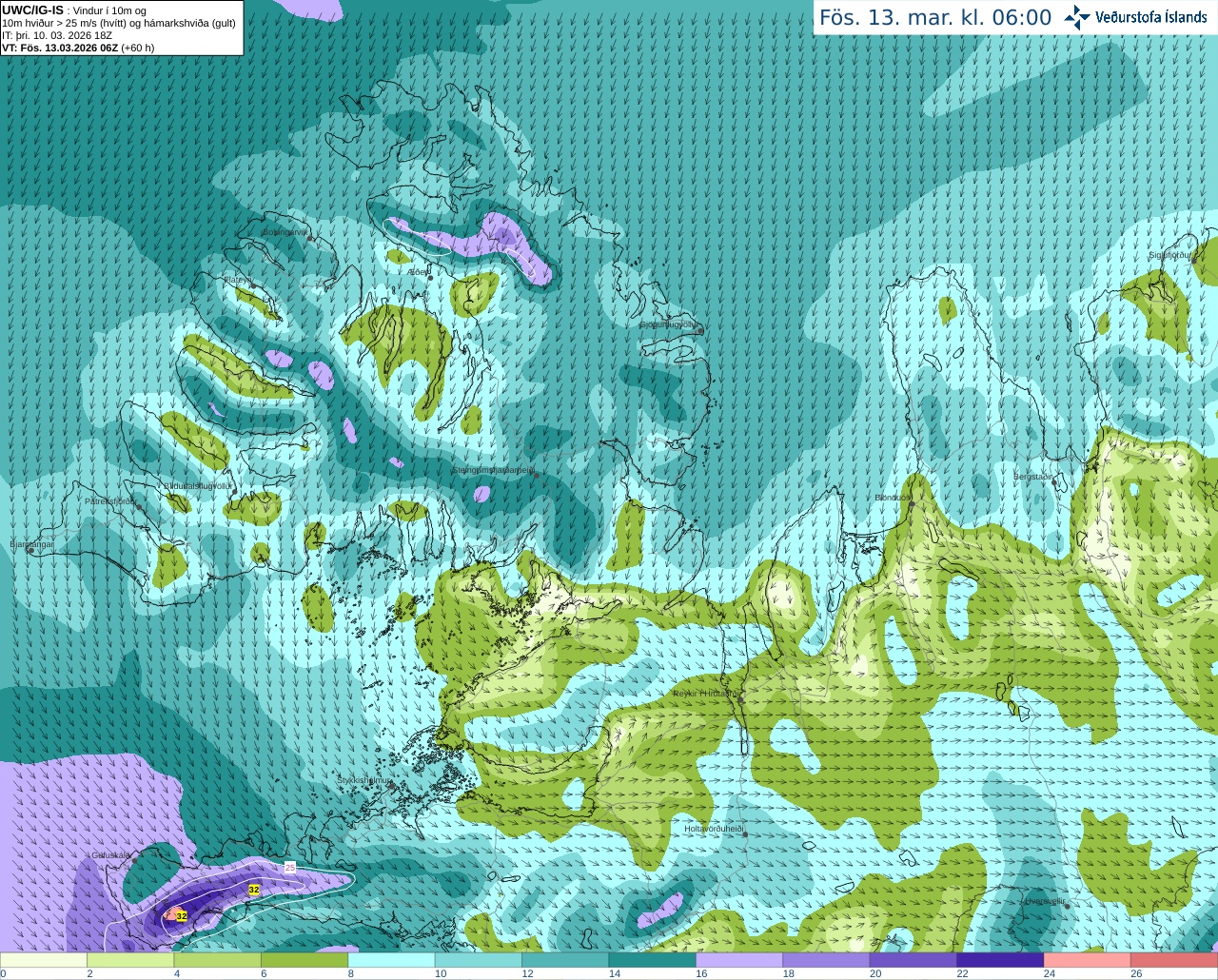Image resolution: width=1218 pixels, height=980 pixels.
Task: Click the Siglufjörður station label
Action: pos(1169,255)
